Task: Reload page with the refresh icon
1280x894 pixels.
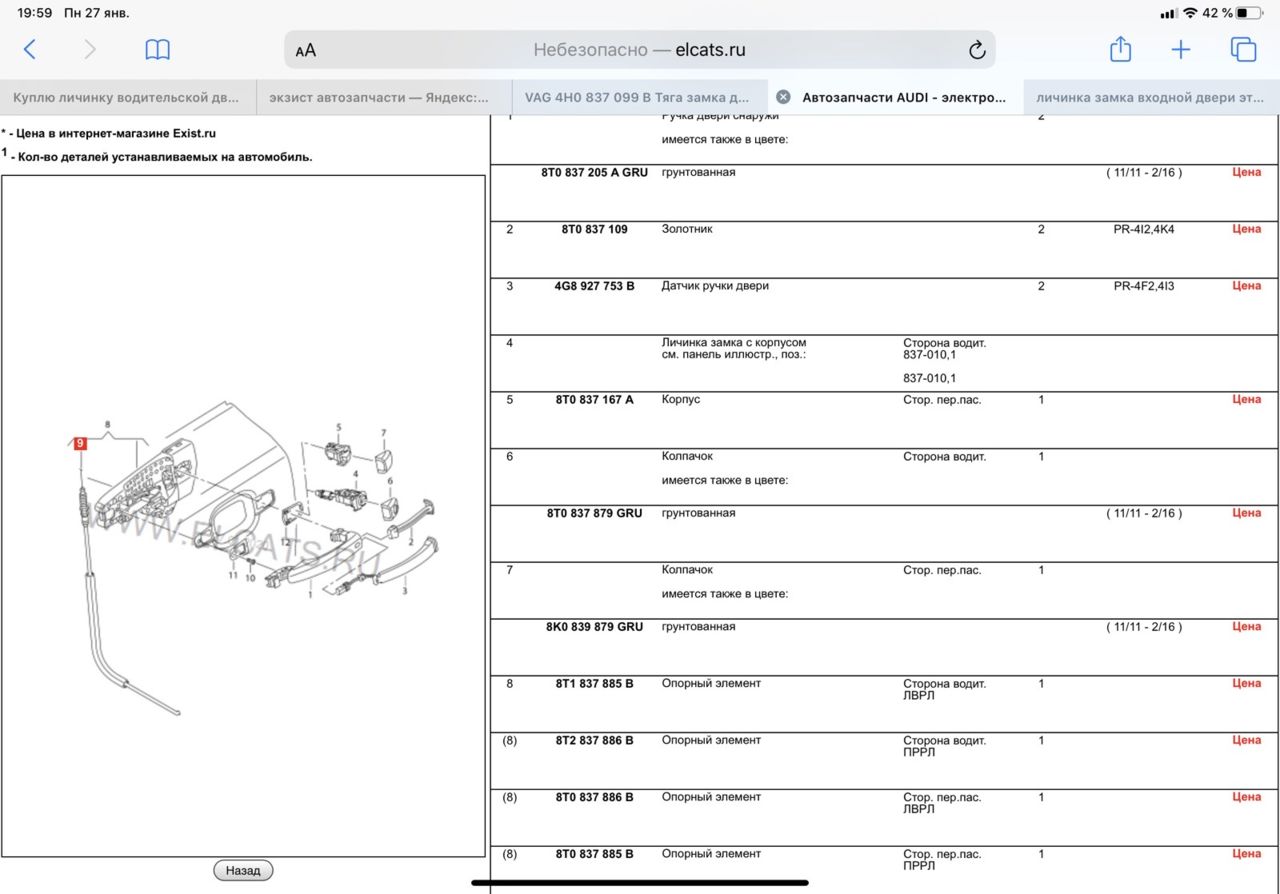Action: [977, 50]
